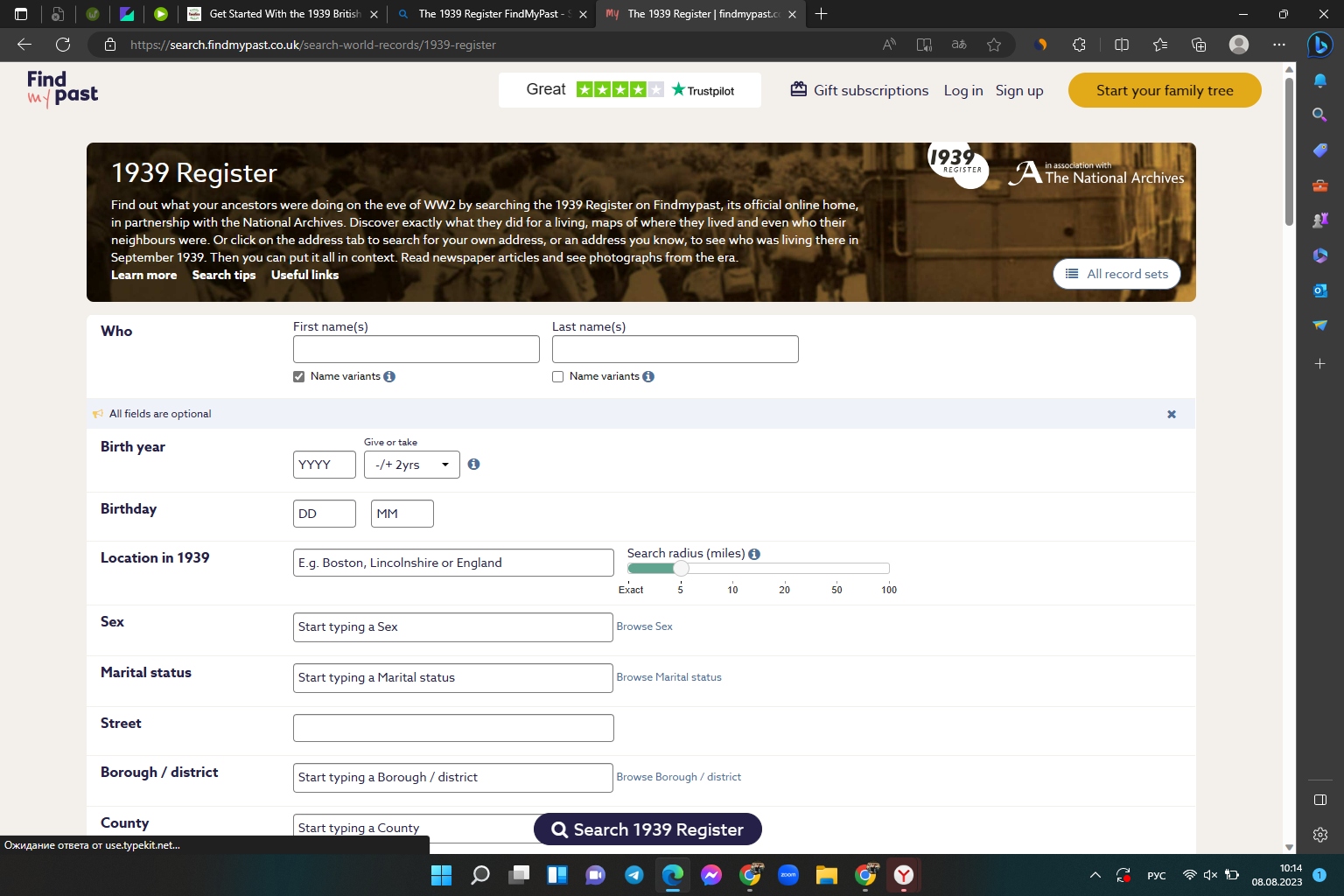Show search radius info icon
This screenshot has width=1344, height=896.
tap(754, 554)
